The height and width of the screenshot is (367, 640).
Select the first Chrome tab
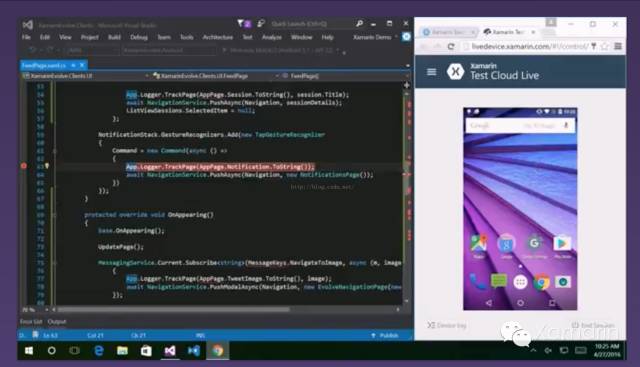448,32
